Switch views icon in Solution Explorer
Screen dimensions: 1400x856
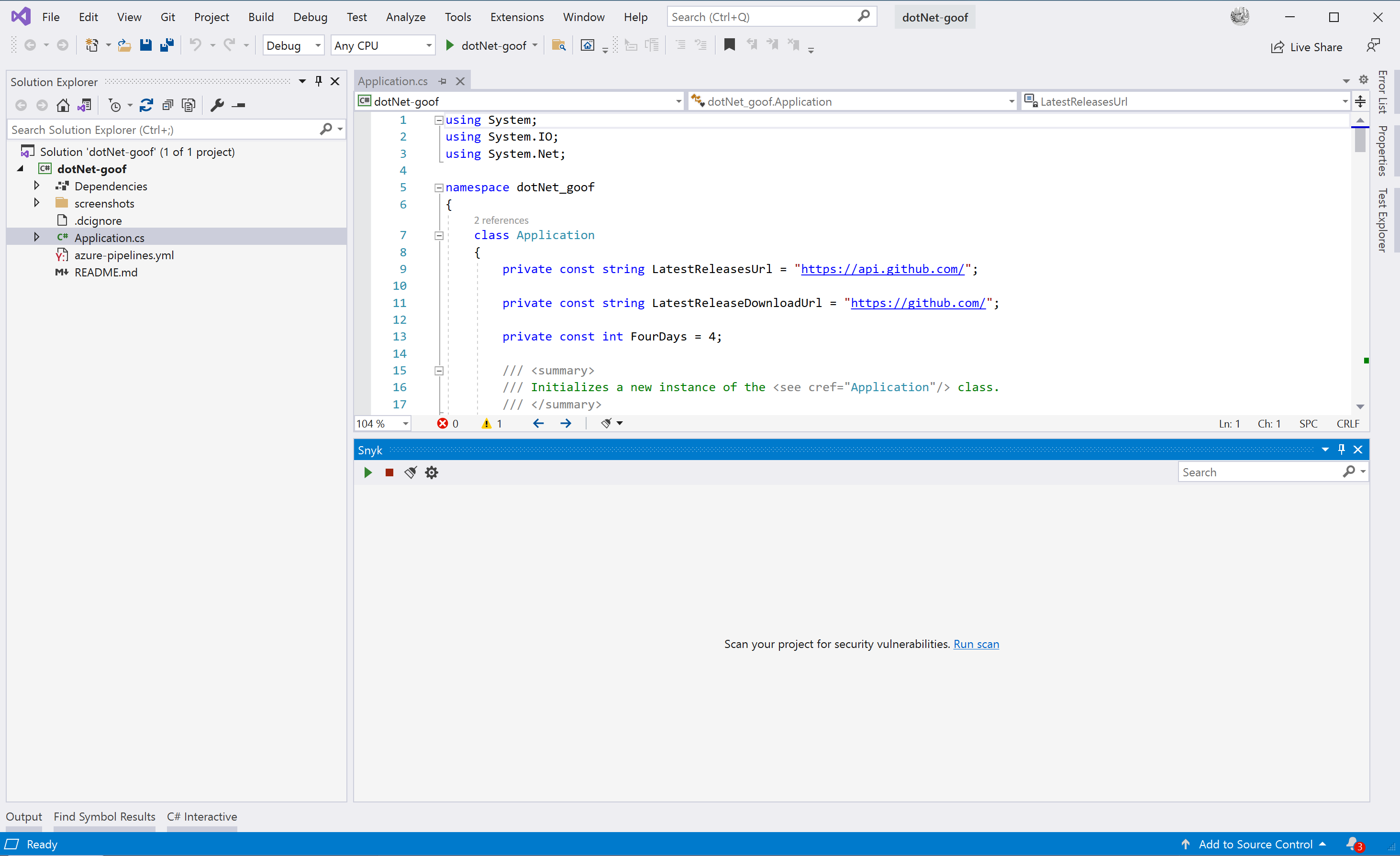tap(84, 105)
